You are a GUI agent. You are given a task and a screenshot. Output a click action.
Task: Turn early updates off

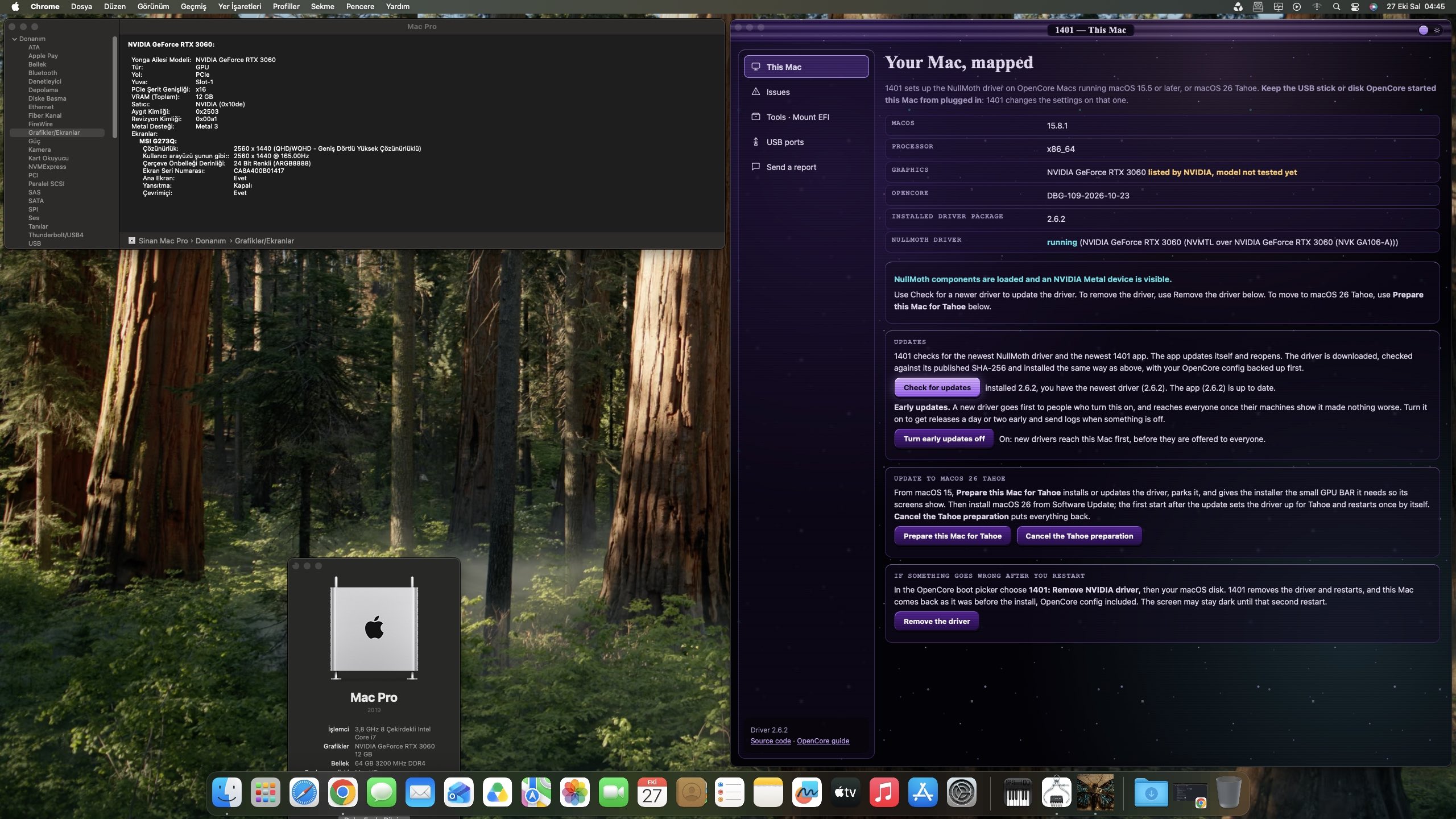tap(944, 439)
